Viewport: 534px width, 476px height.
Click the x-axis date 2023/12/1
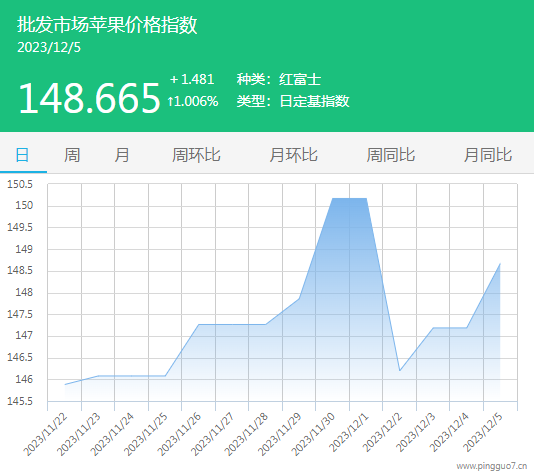pos(349,432)
